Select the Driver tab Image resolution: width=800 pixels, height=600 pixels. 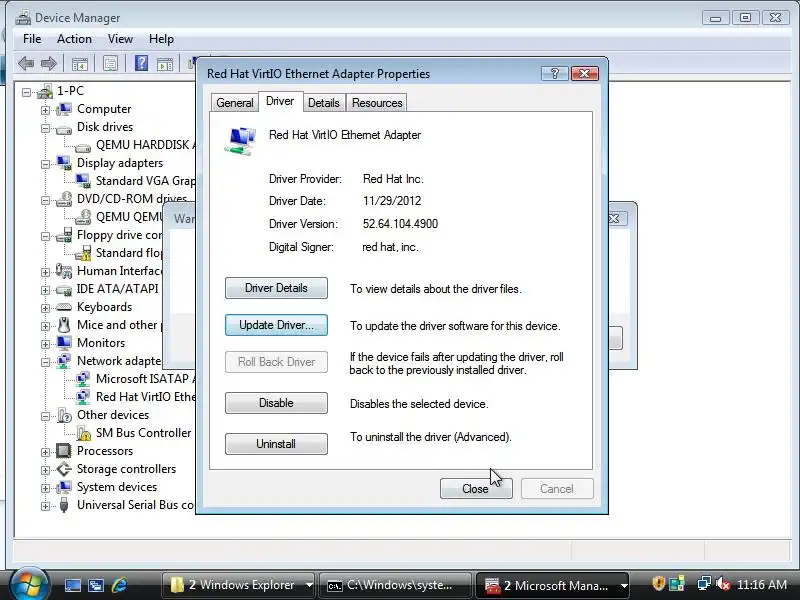click(280, 101)
